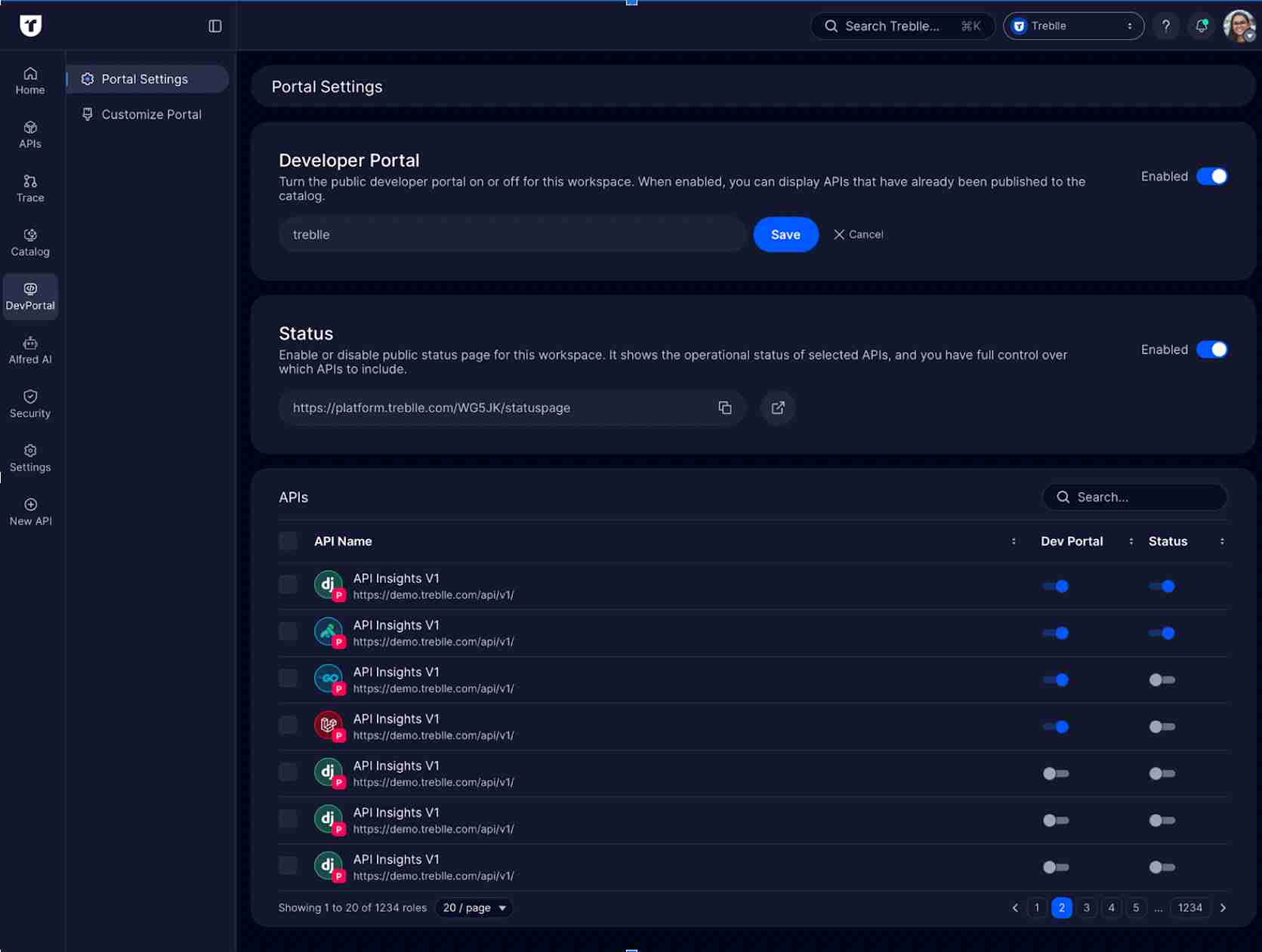This screenshot has width=1262, height=952.
Task: Click the Save button
Action: (x=785, y=235)
